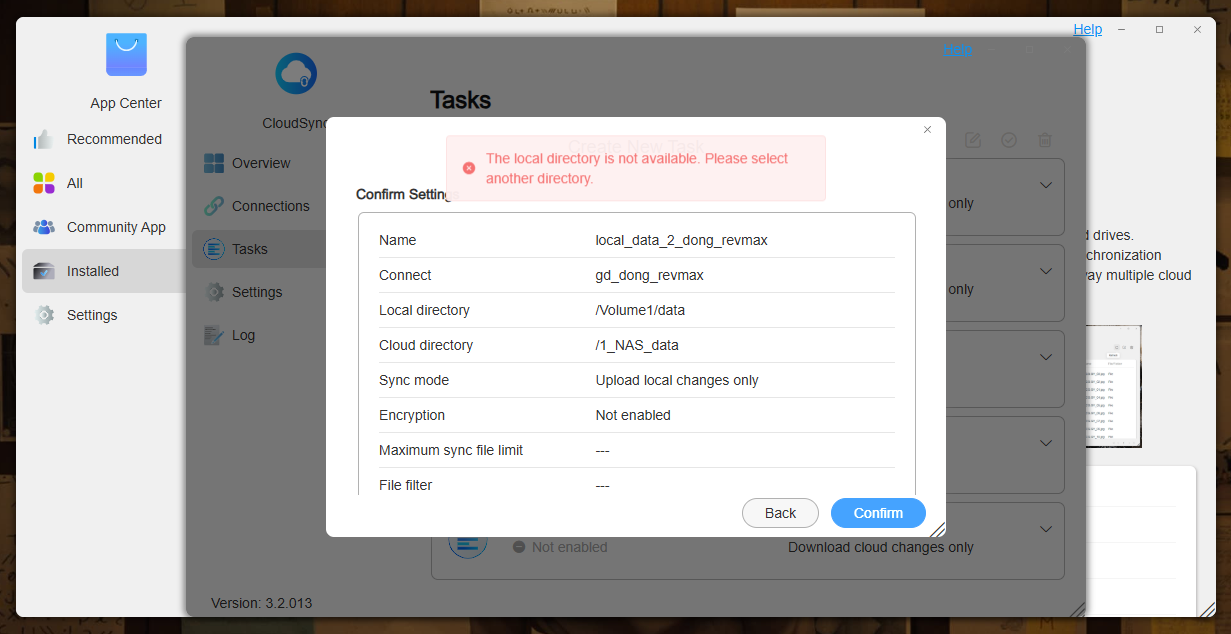Minimize the App Center window
Viewport: 1231px width, 634px height.
[1121, 29]
